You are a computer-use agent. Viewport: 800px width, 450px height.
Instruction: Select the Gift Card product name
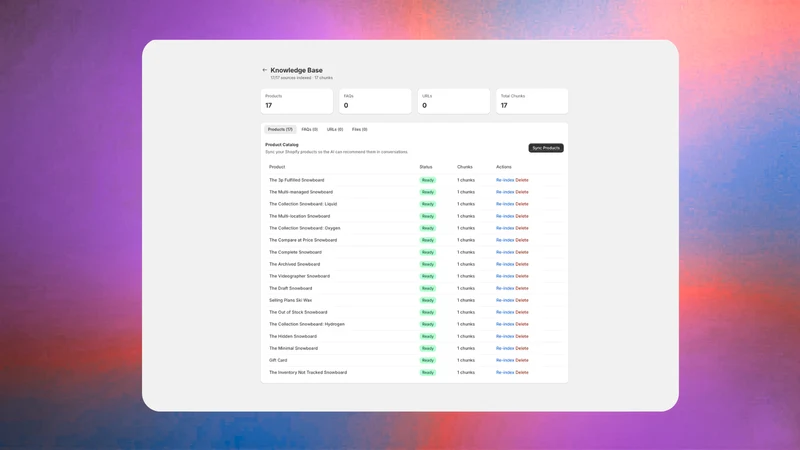click(x=278, y=360)
